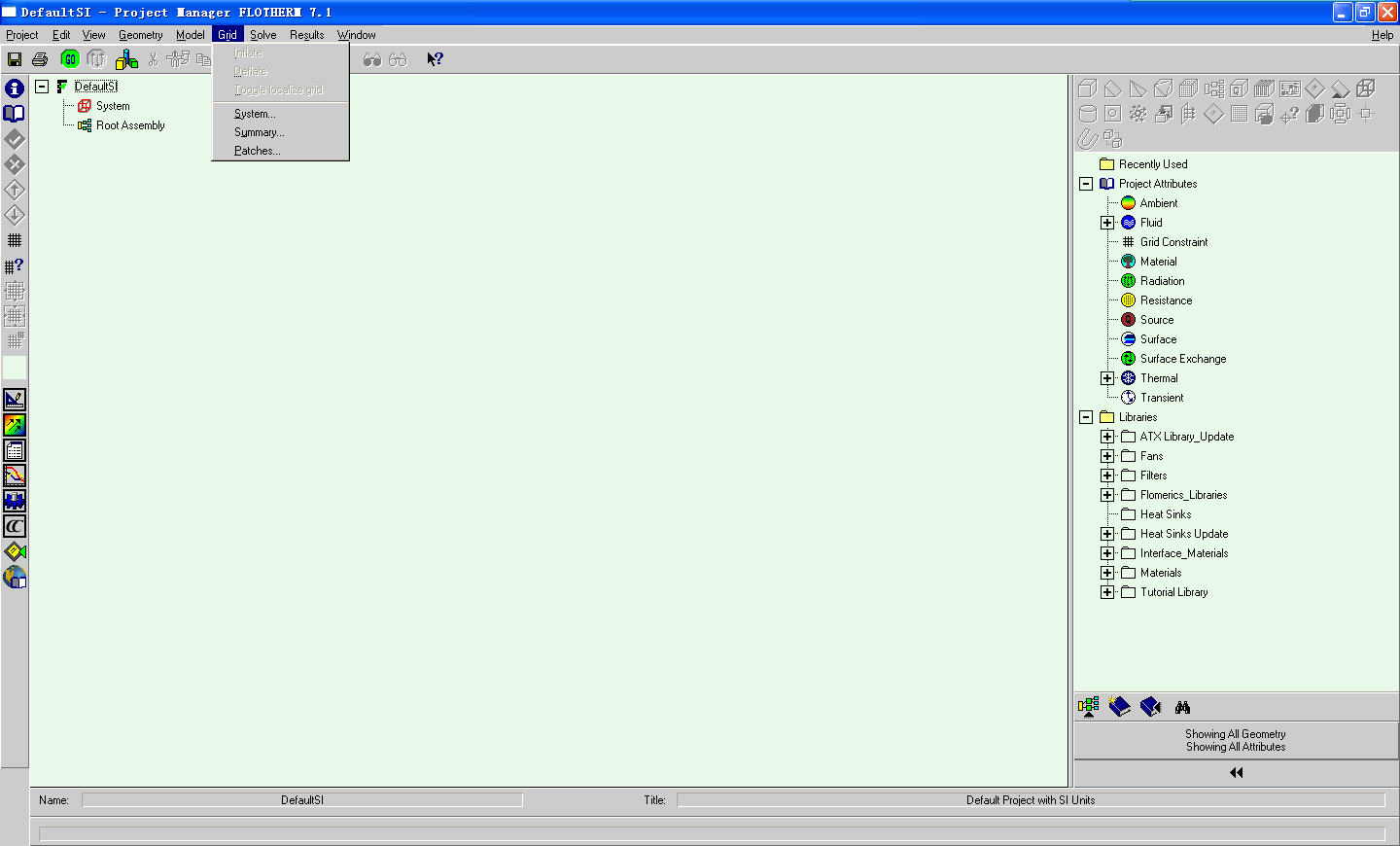Expand the Fluid attribute node
Viewport: 1400px width, 846px height.
[x=1107, y=223]
